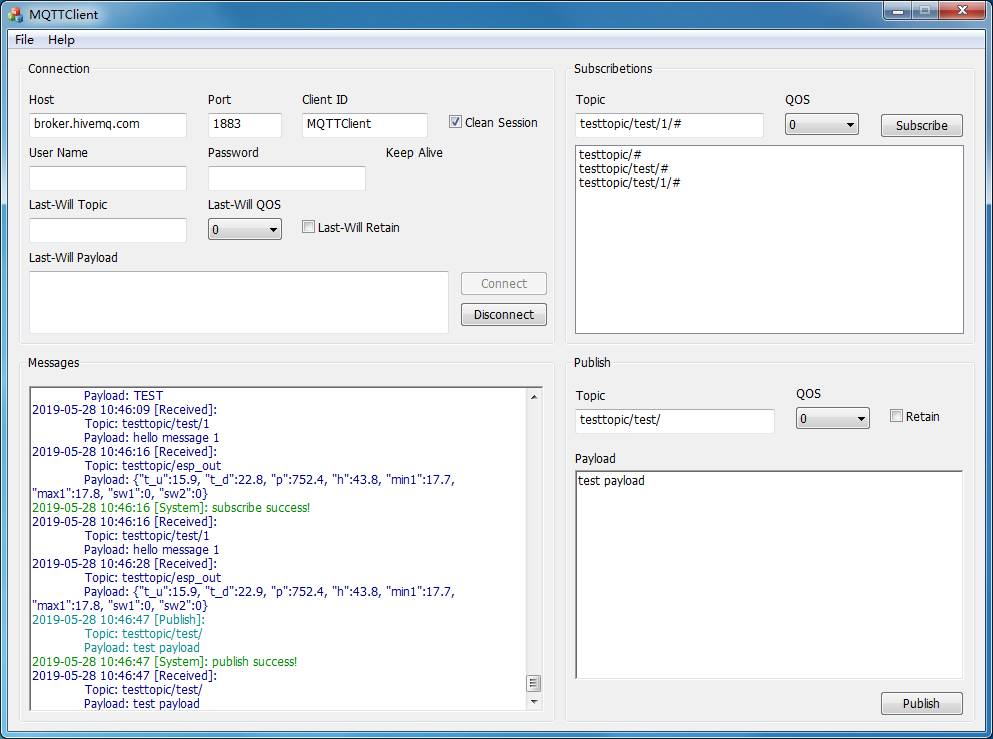Click the 'Payload: TEST' message line

coord(123,396)
